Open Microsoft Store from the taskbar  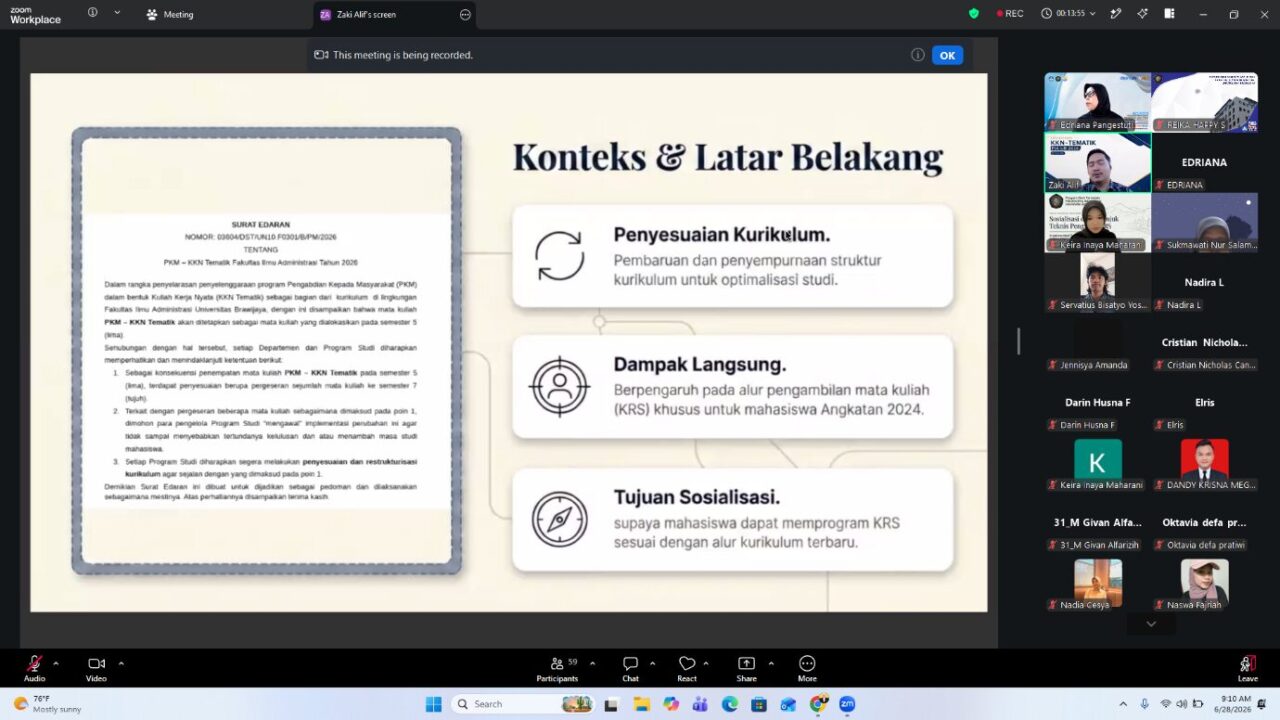click(x=759, y=704)
